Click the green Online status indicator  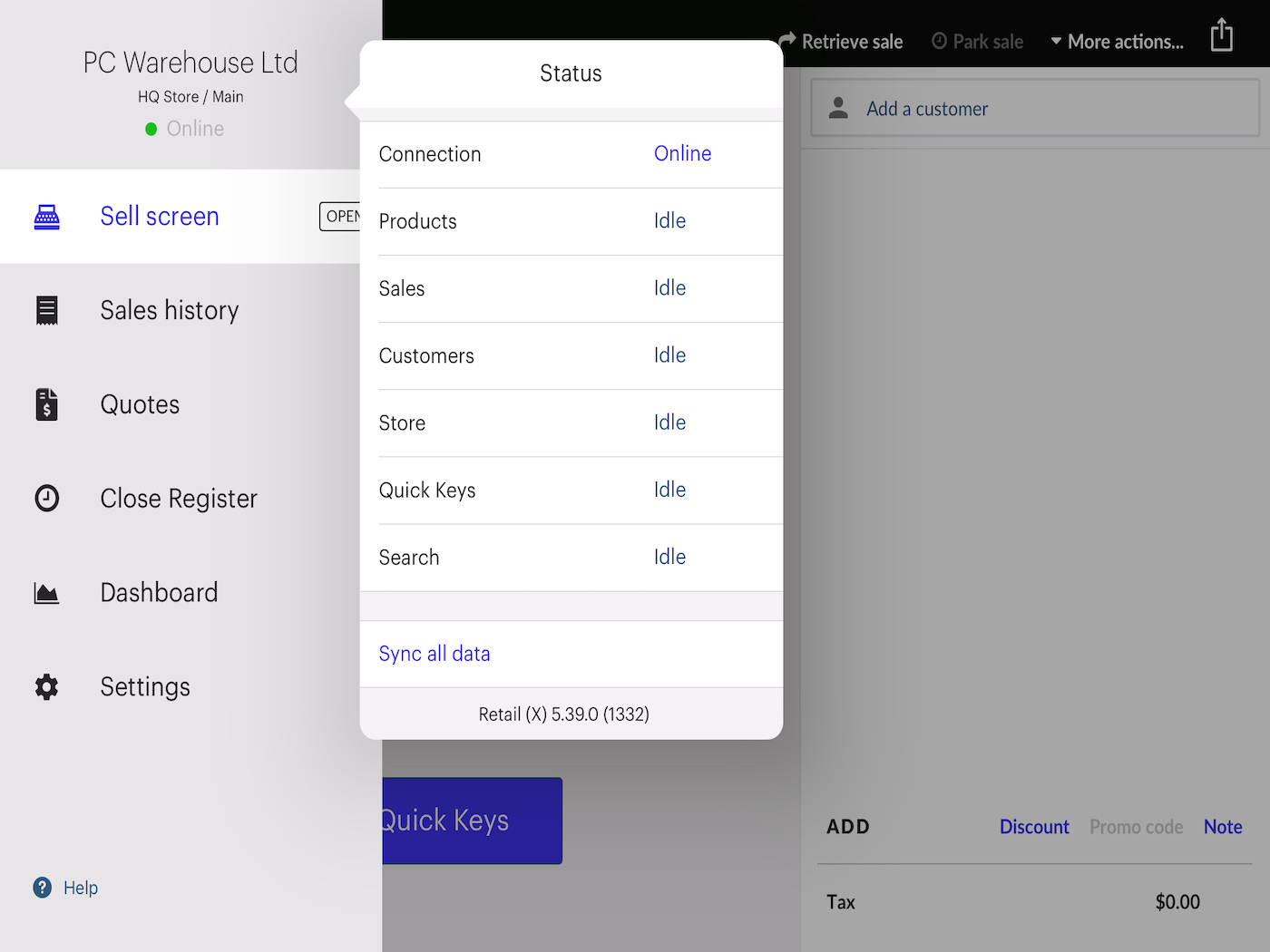pos(151,129)
